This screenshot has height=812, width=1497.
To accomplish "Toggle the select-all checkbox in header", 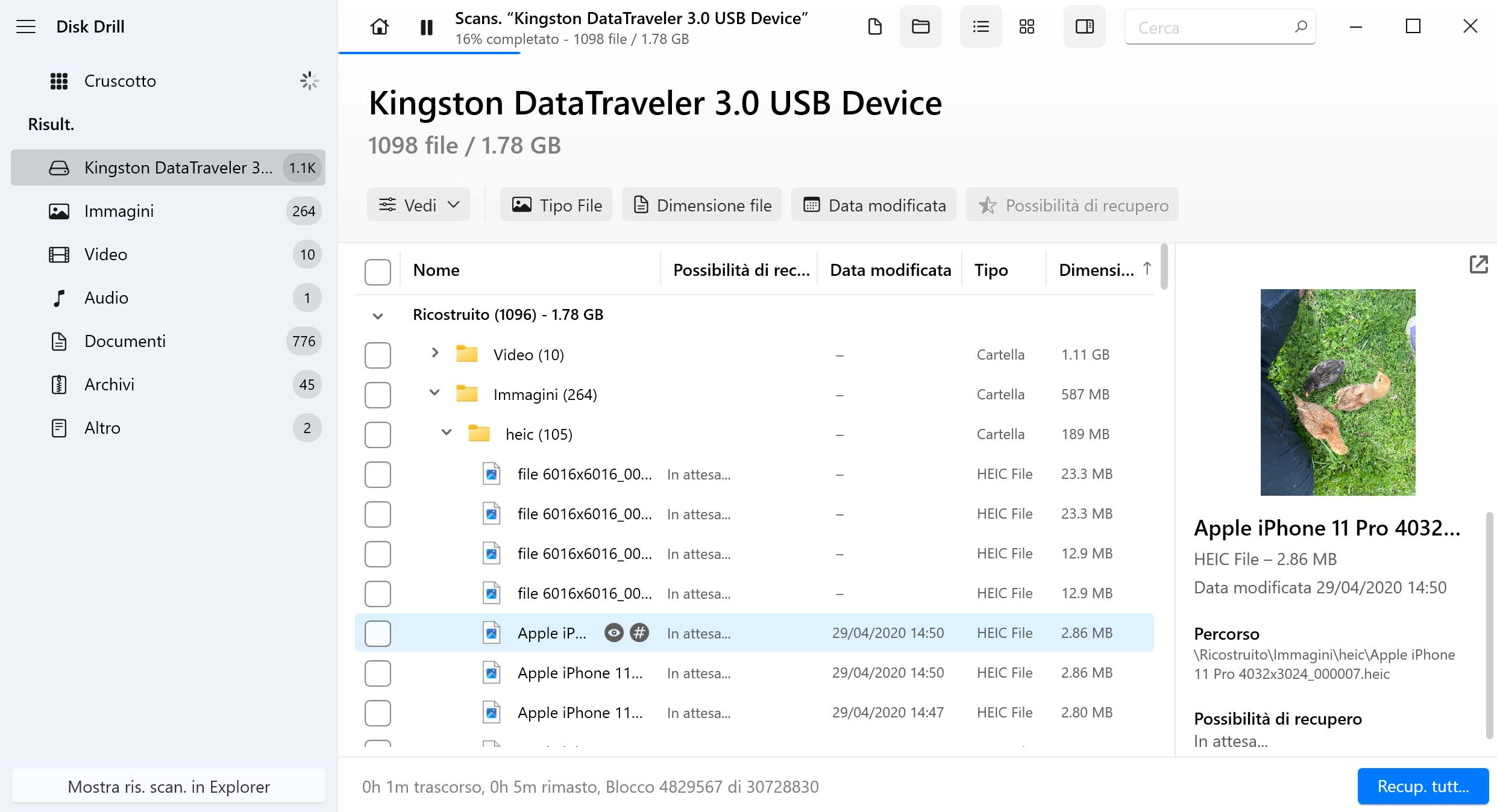I will 378,272.
